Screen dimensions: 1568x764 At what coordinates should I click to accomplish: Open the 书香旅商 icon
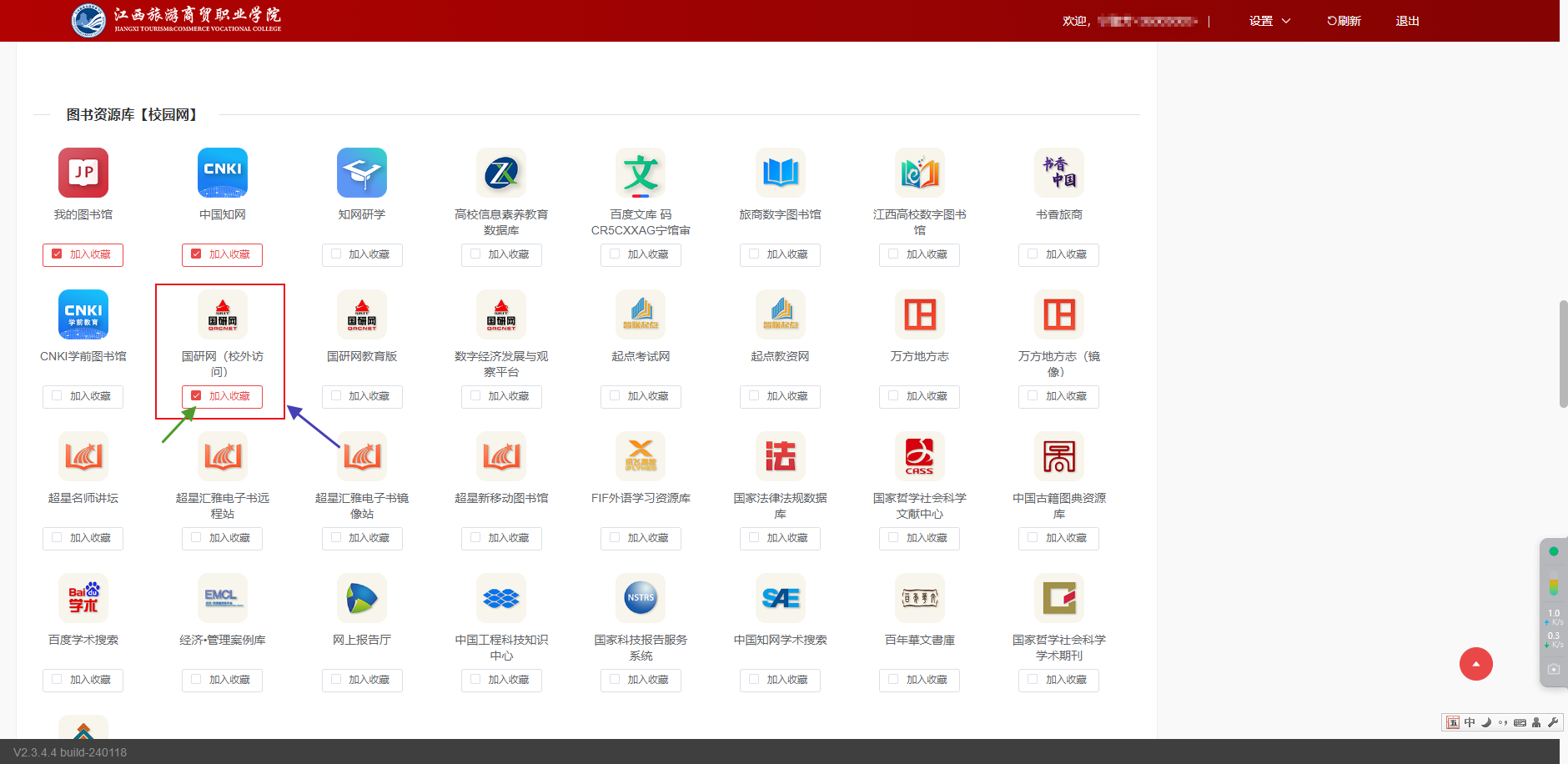point(1059,173)
